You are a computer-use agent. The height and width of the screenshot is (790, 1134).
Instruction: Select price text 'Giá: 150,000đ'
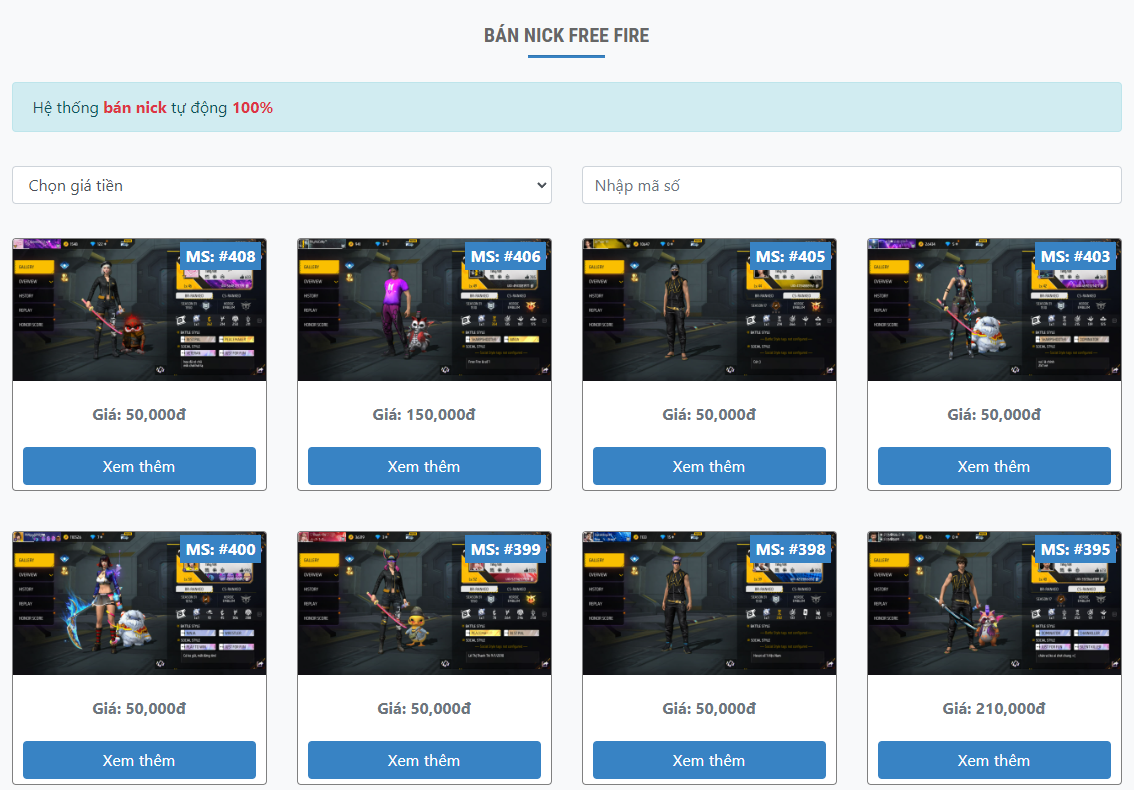(425, 415)
